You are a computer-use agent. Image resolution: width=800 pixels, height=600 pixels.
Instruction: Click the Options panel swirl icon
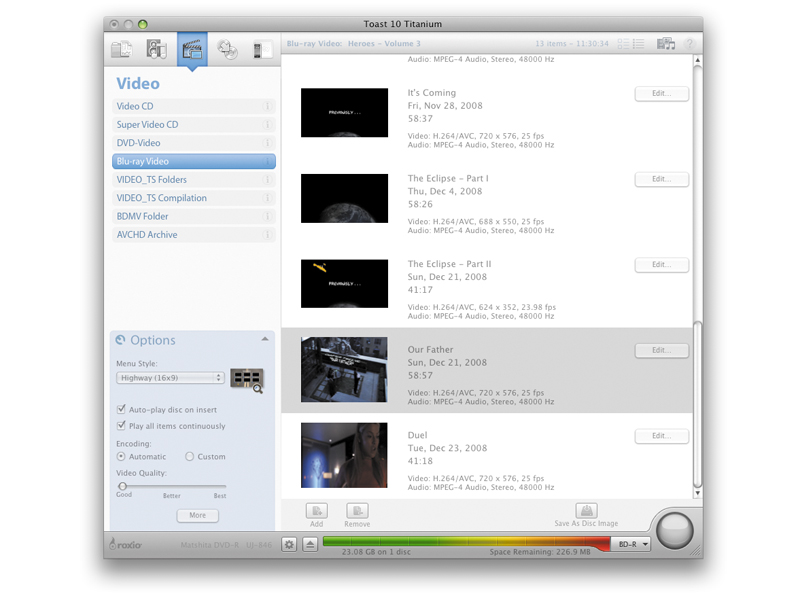pos(120,340)
